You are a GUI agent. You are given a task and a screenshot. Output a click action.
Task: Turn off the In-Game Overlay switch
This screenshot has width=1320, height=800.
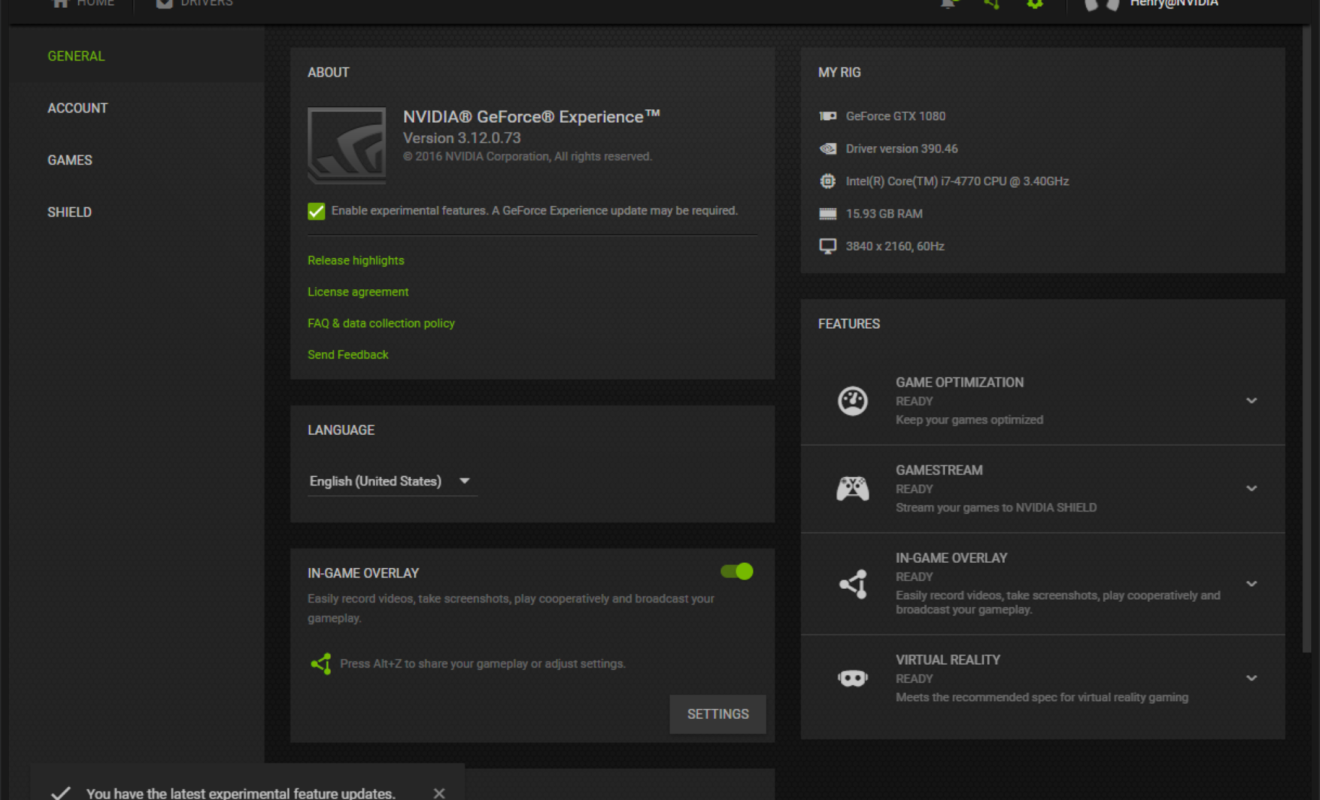(x=737, y=571)
